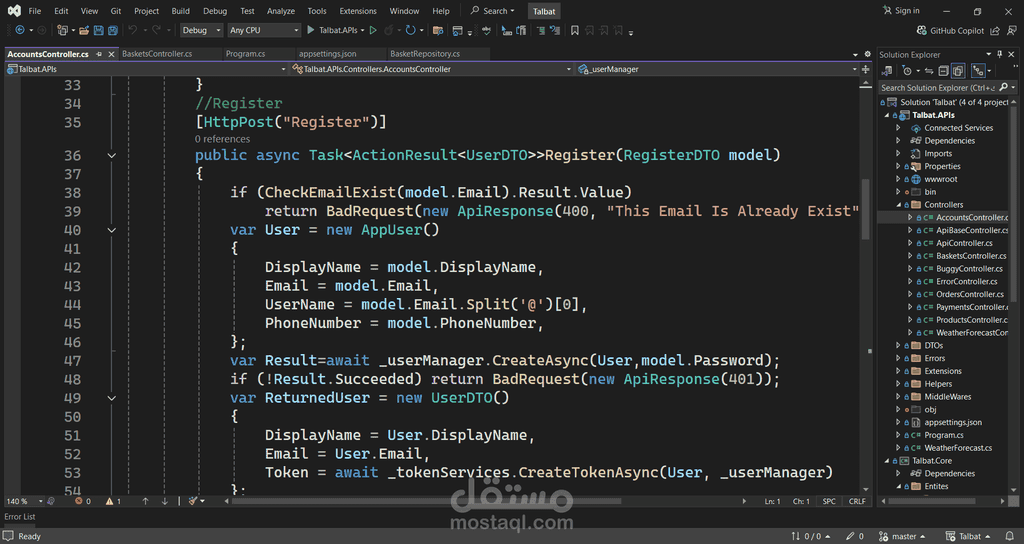Open the Error List panel tab

point(20,517)
